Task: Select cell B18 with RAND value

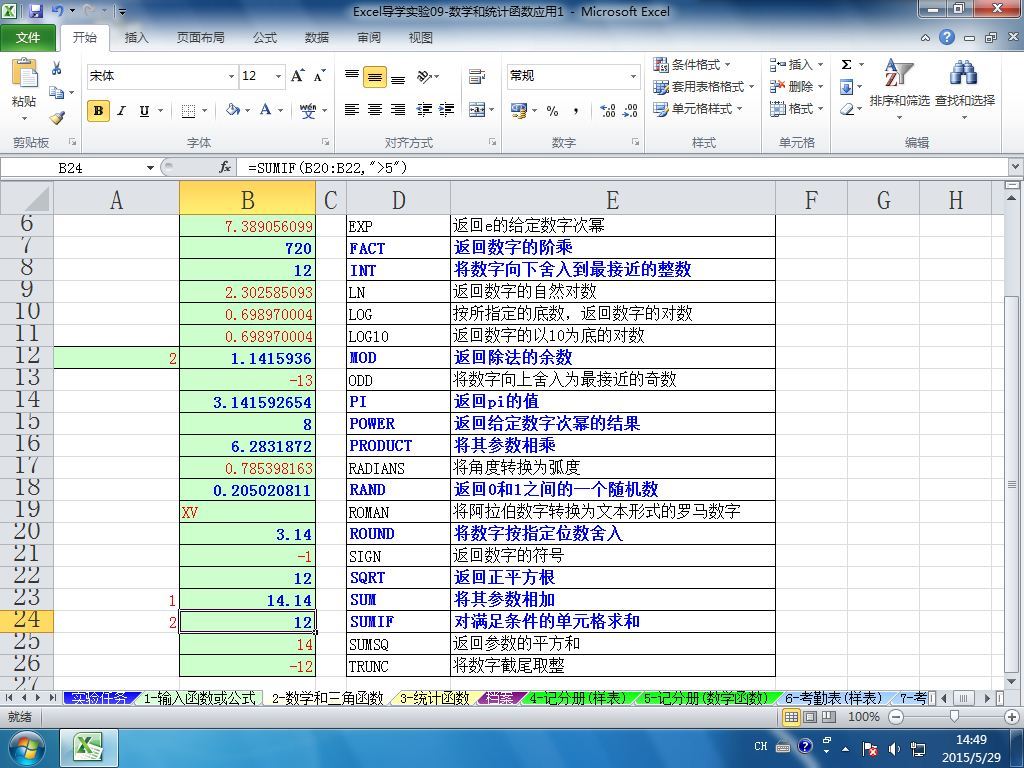Action: click(x=247, y=490)
